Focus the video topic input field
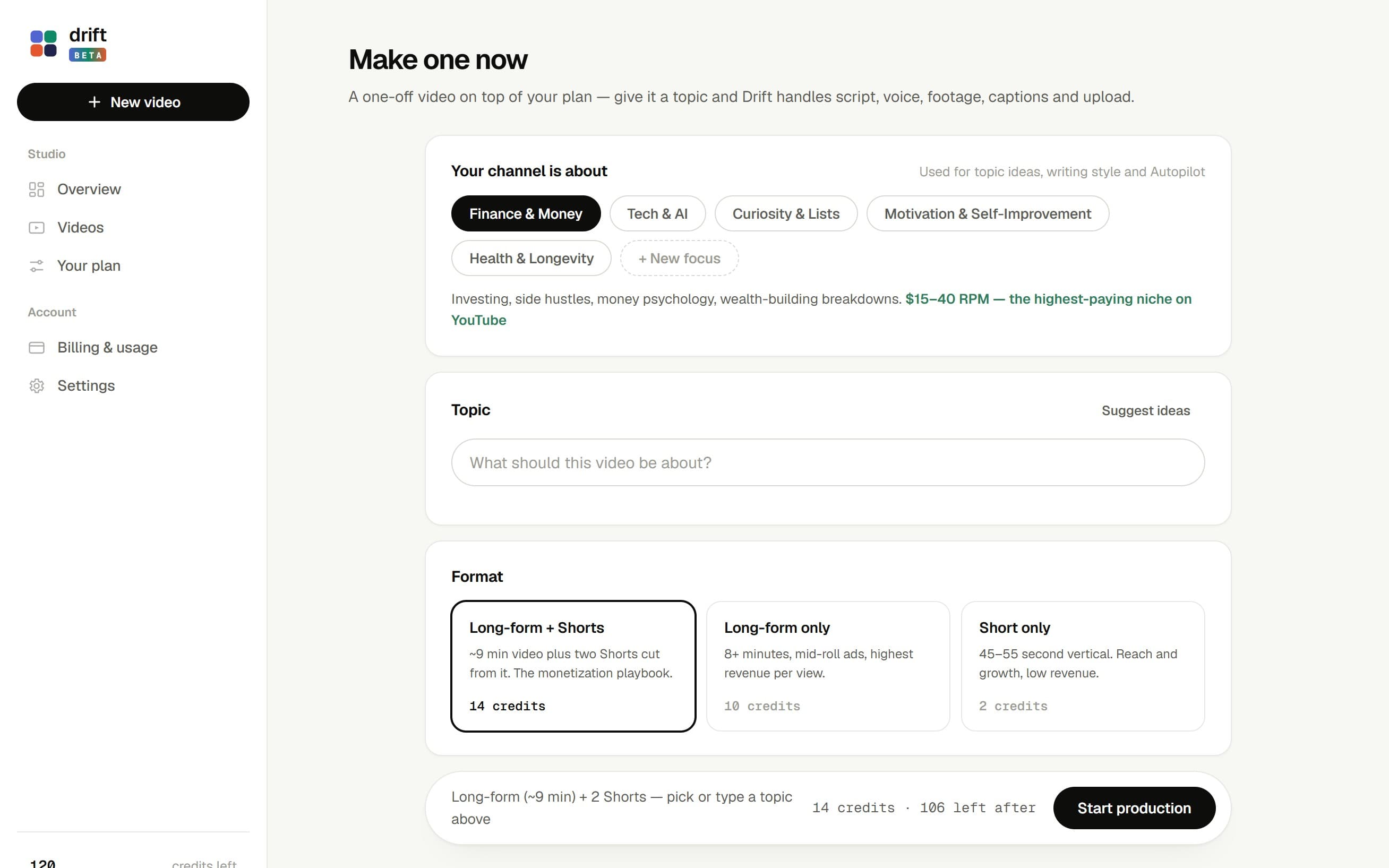The height and width of the screenshot is (868, 1389). coord(828,463)
